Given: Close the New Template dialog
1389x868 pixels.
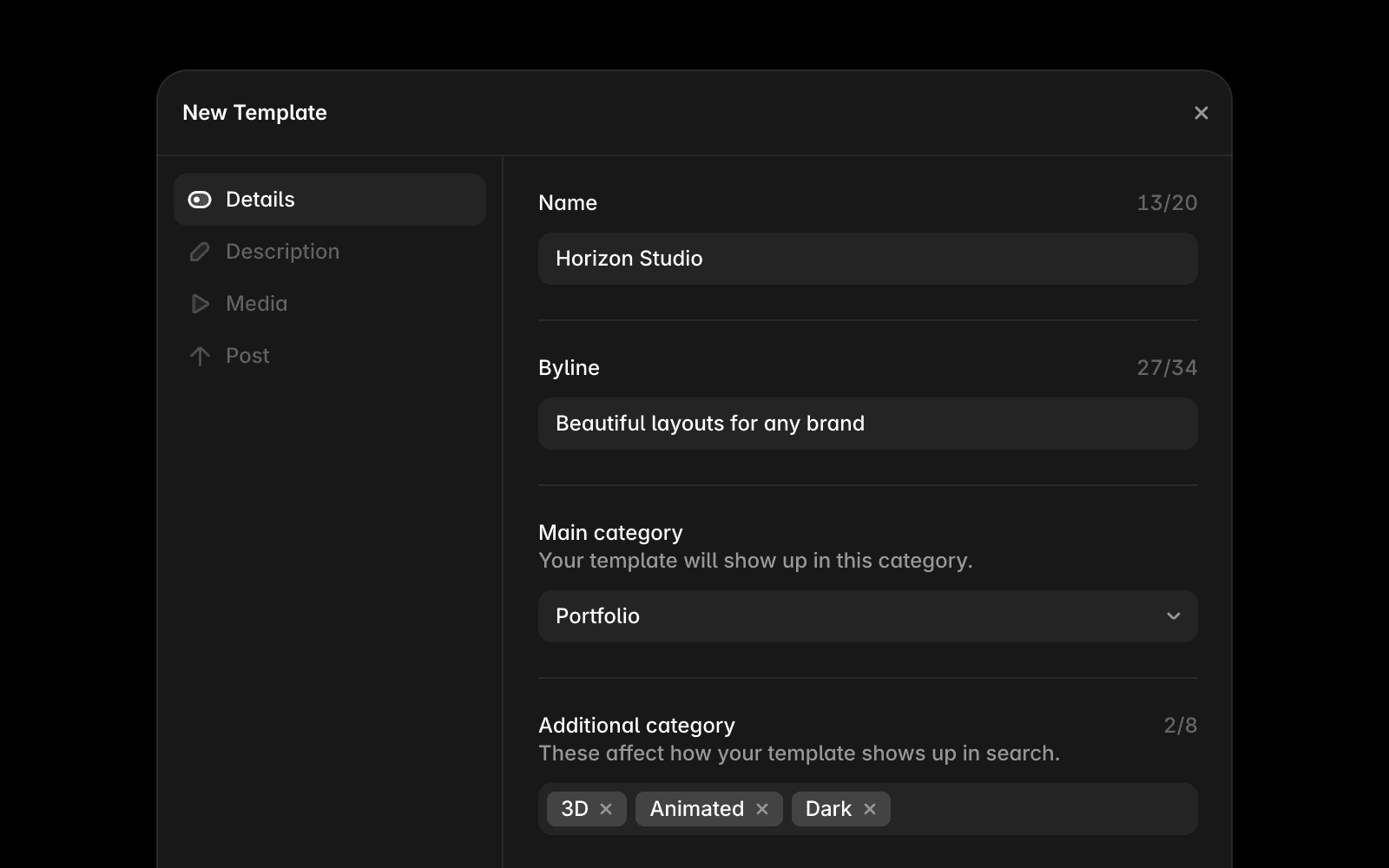Looking at the screenshot, I should 1201,113.
